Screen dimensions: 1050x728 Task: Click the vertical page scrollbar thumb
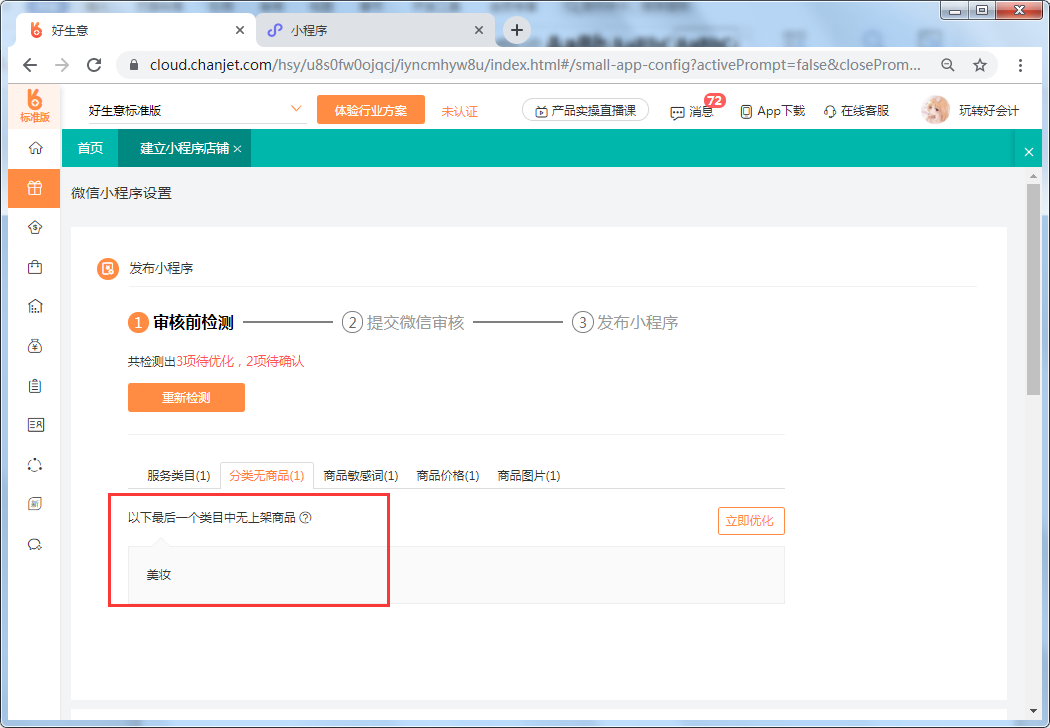click(x=1033, y=290)
